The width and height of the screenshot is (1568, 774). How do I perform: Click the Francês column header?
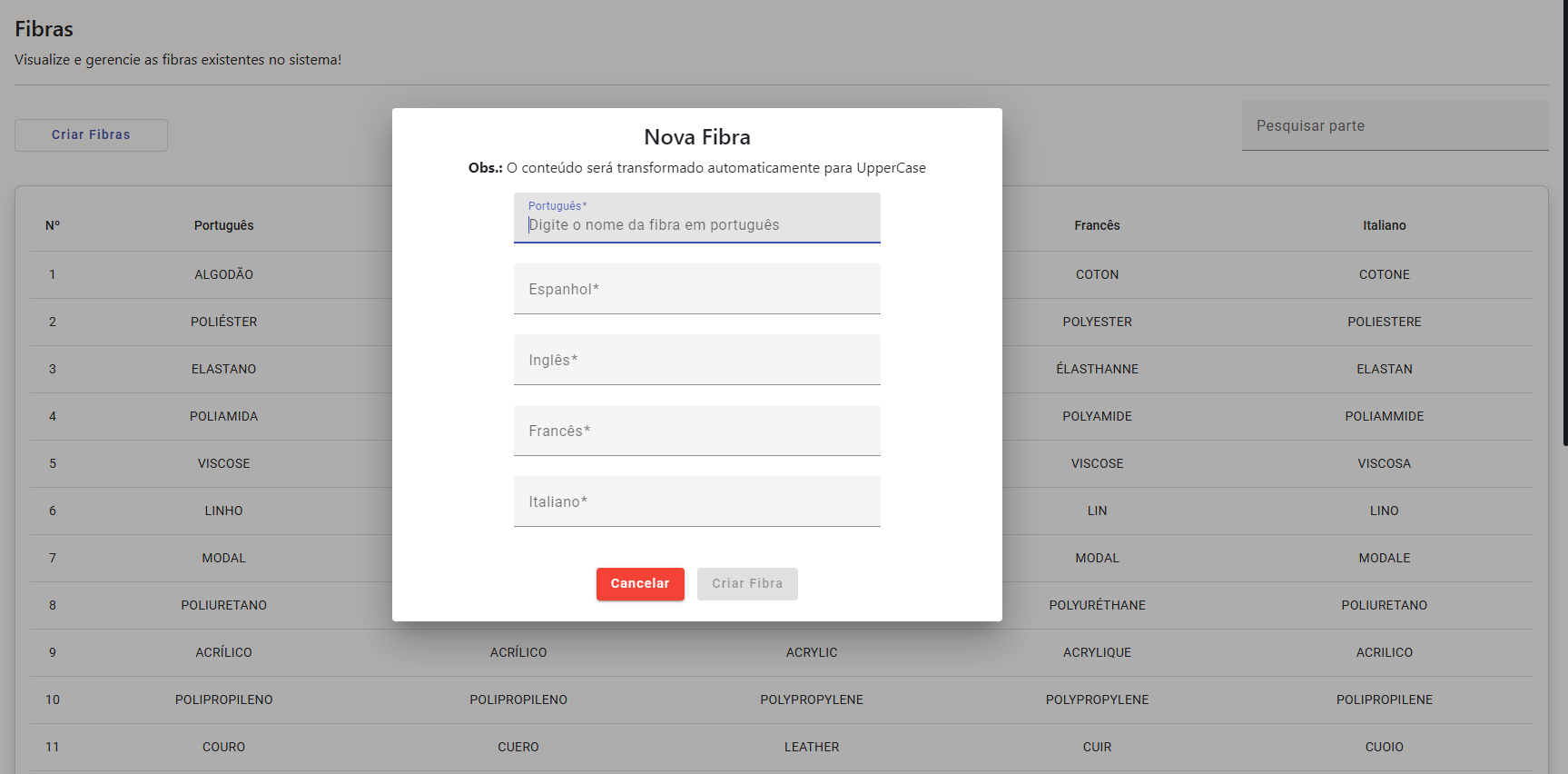1097,225
